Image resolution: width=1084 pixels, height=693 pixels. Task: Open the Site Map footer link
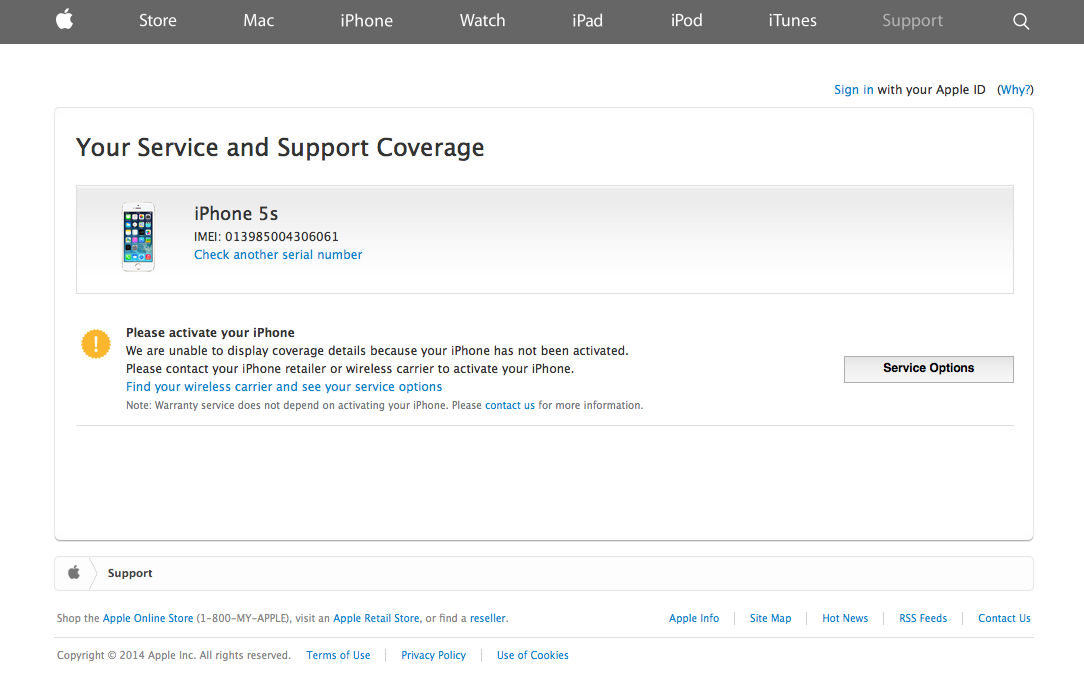[x=770, y=618]
